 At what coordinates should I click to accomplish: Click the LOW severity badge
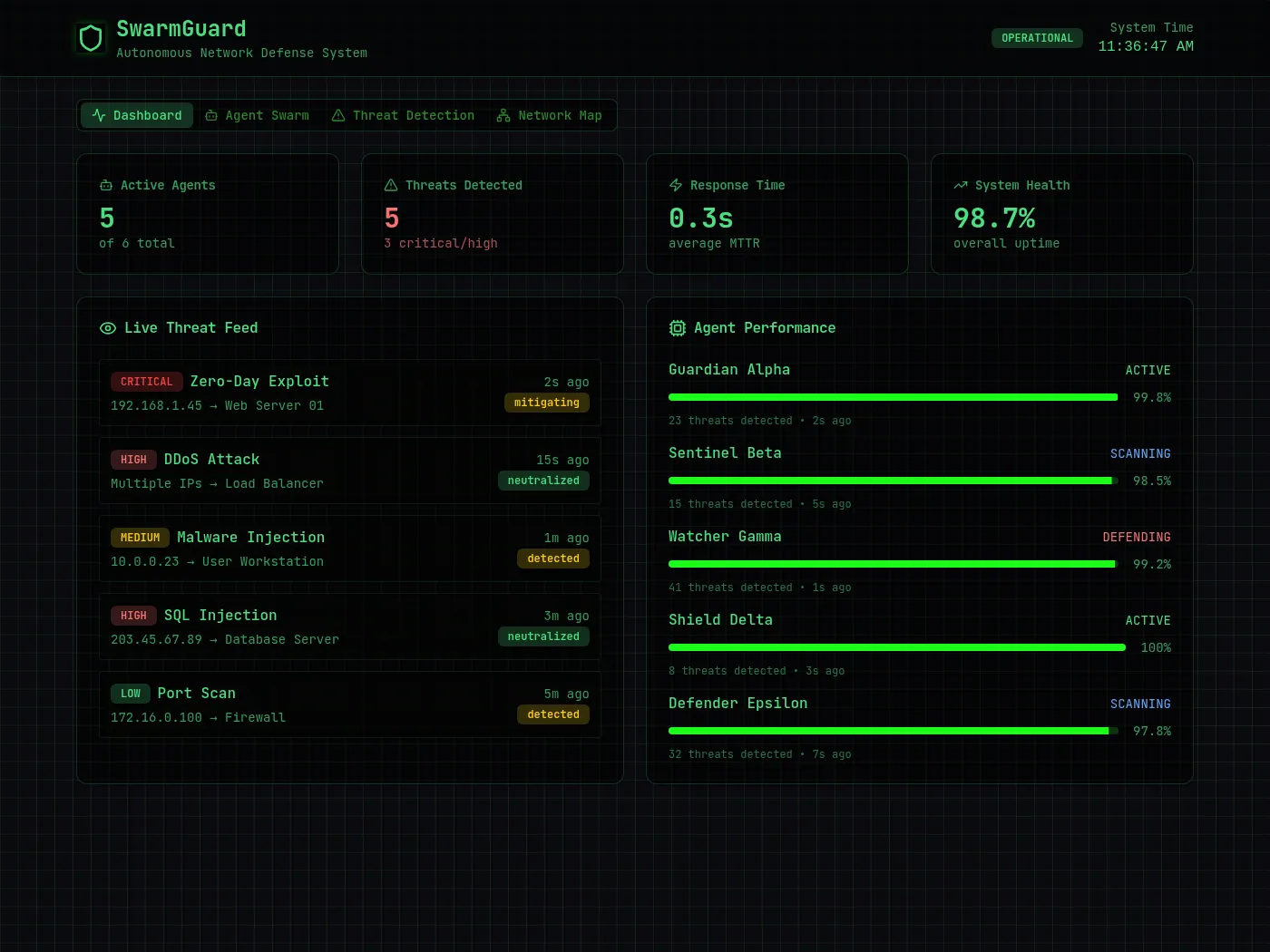click(x=131, y=694)
